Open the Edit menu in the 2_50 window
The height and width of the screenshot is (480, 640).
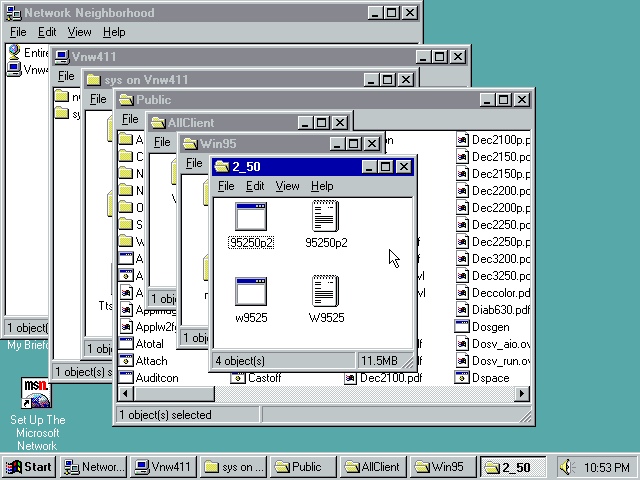pos(255,186)
